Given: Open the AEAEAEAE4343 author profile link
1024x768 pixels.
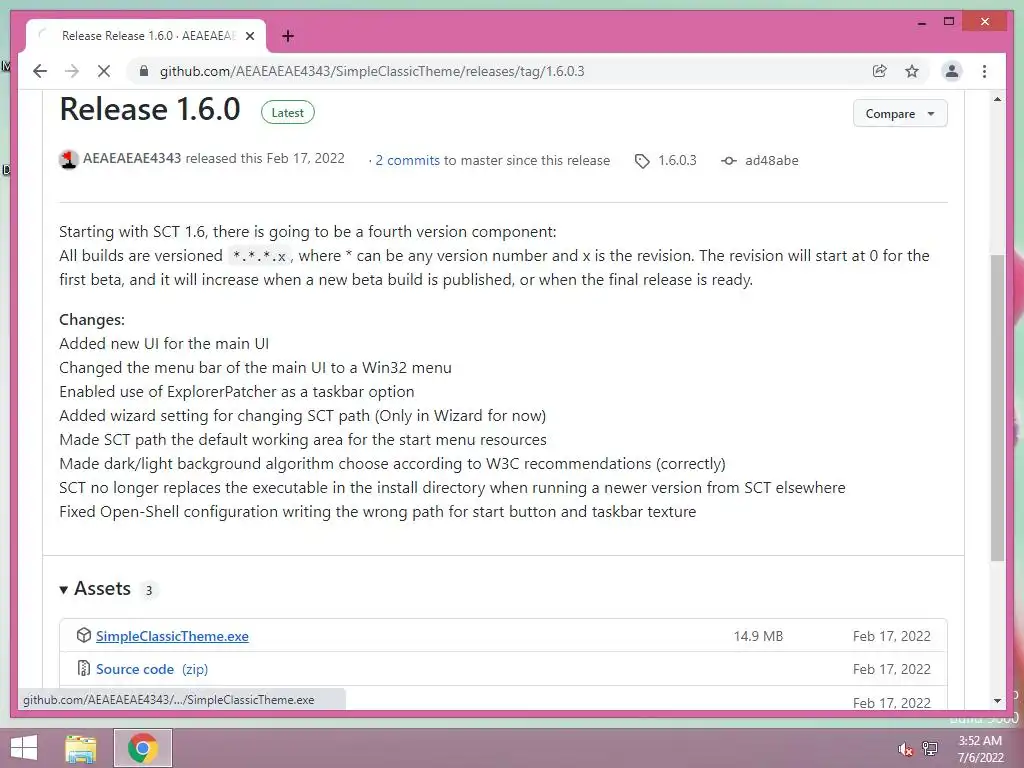Looking at the screenshot, I should tap(132, 159).
